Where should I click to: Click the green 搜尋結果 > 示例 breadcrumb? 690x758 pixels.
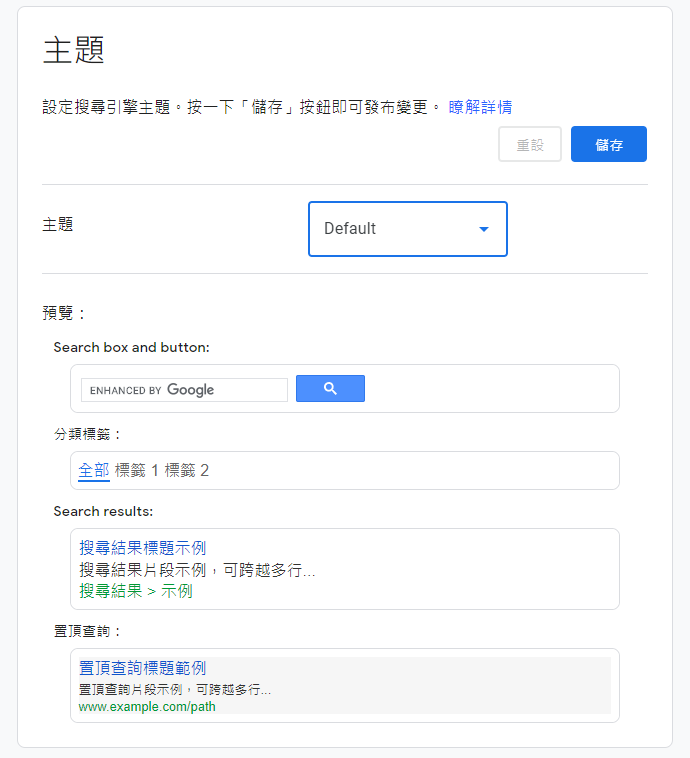[x=136, y=591]
